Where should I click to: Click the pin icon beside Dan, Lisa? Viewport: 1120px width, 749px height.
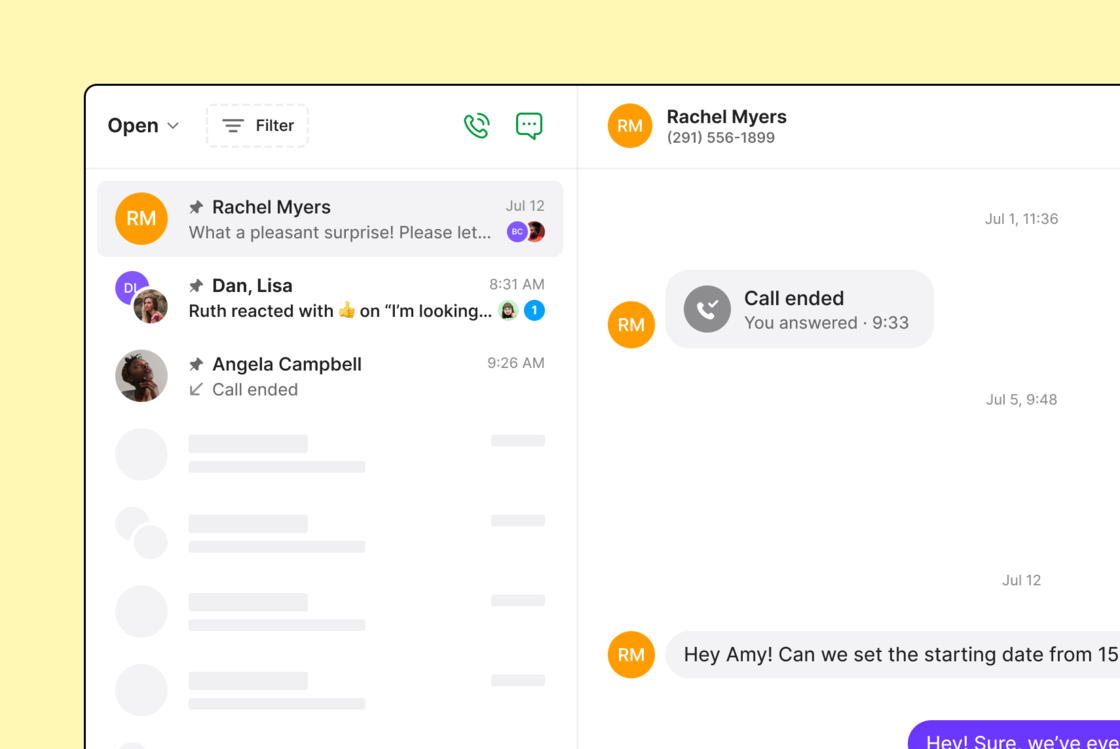pyautogui.click(x=196, y=286)
